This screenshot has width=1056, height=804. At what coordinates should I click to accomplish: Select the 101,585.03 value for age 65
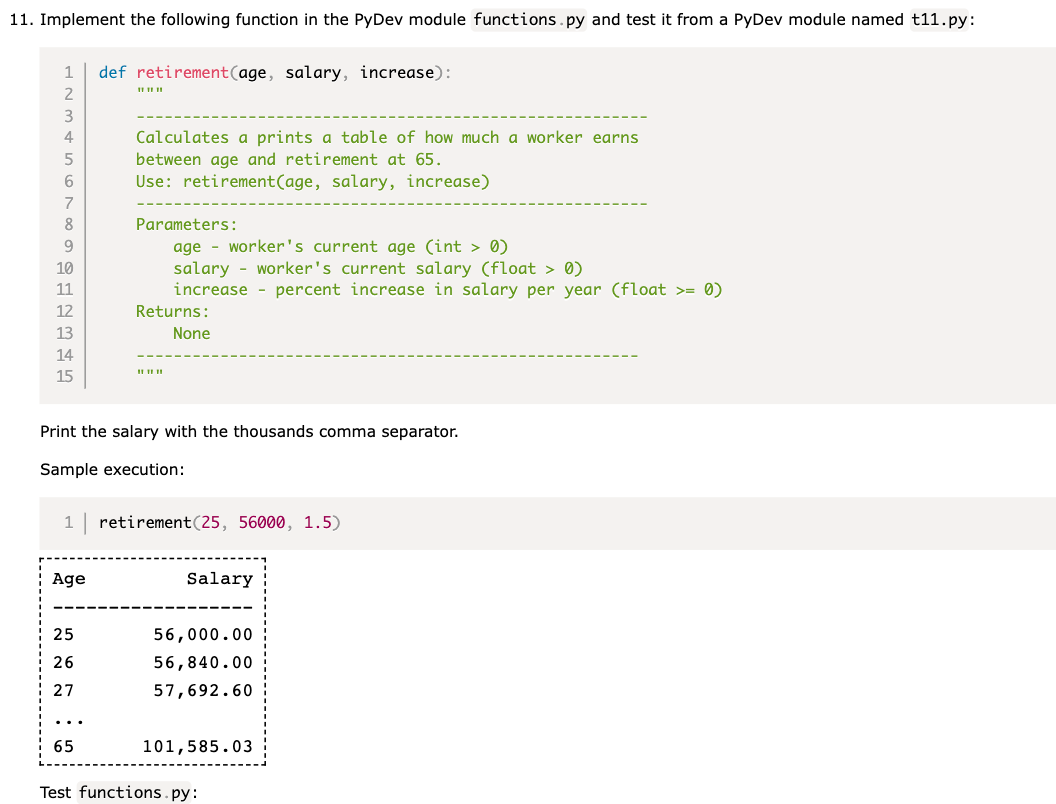pos(201,746)
